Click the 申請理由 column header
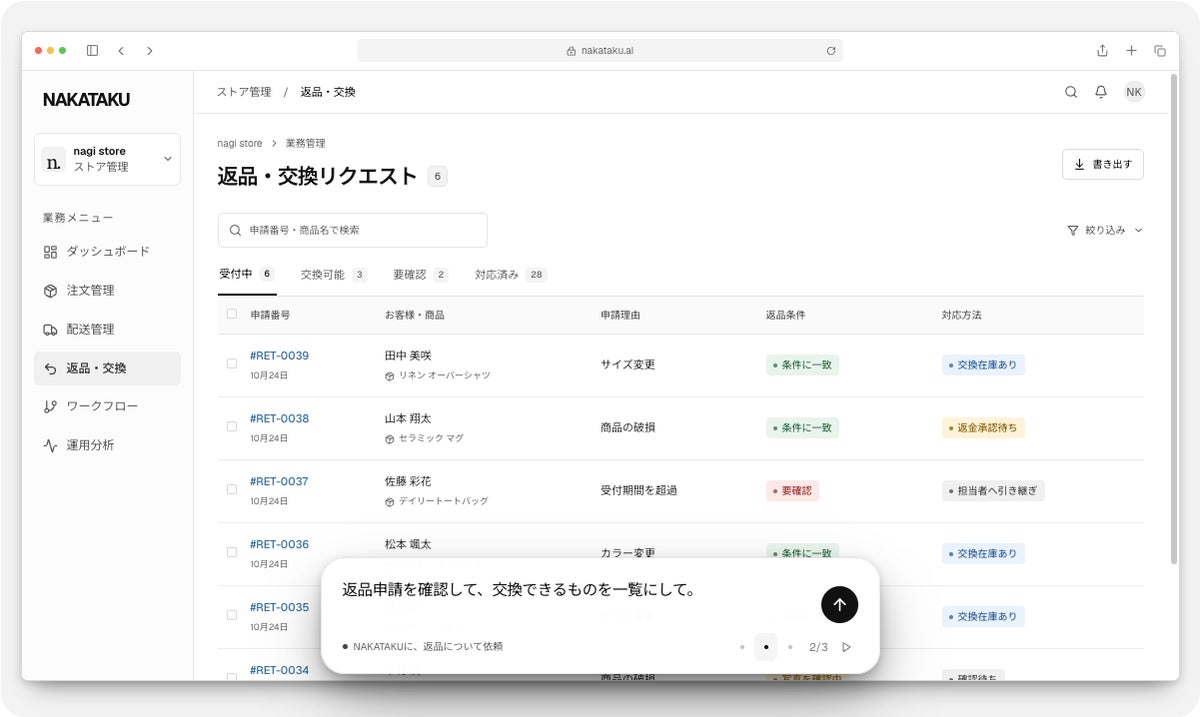Image resolution: width=1200 pixels, height=717 pixels. (x=620, y=315)
